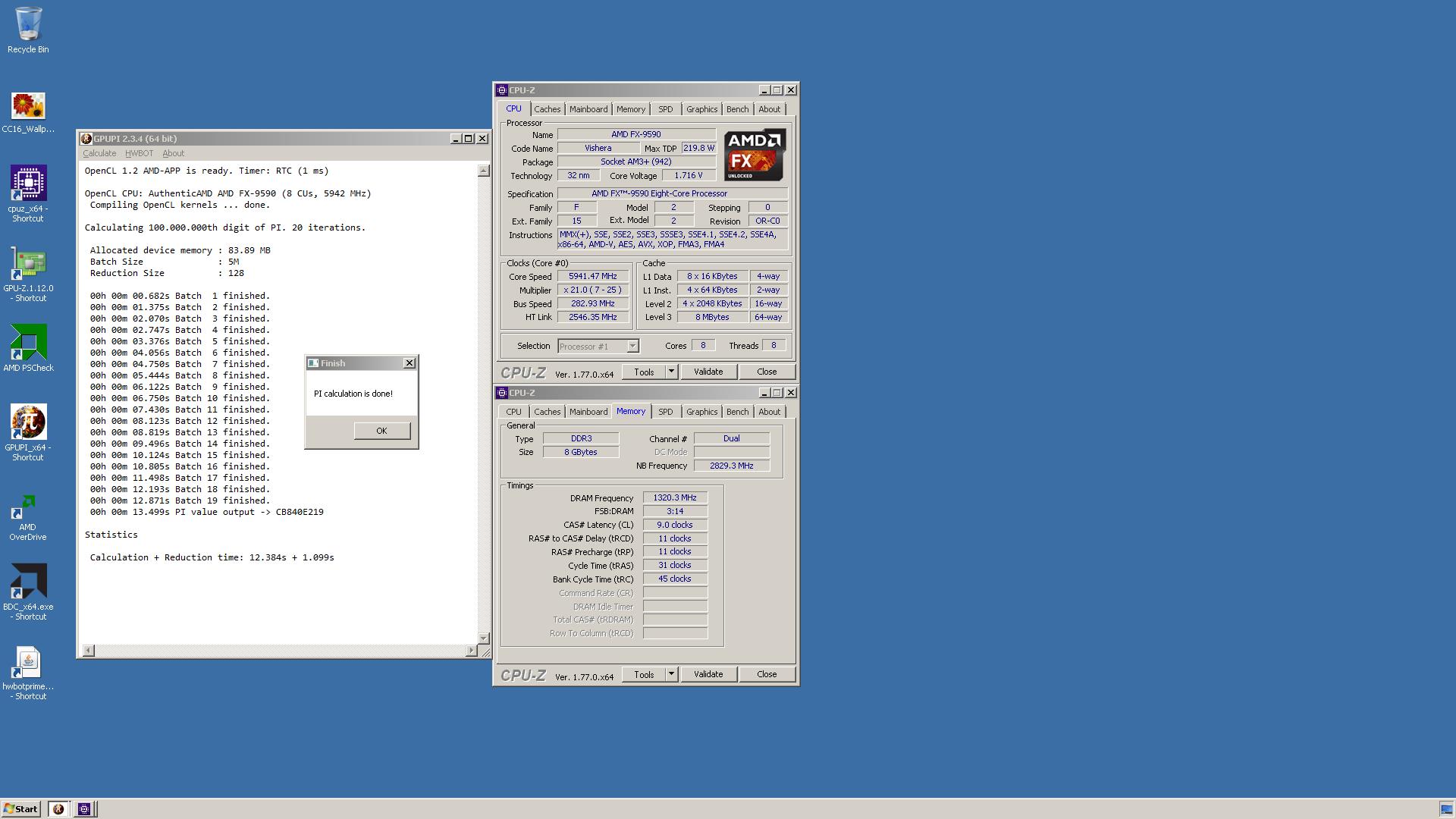Image resolution: width=1456 pixels, height=819 pixels.
Task: Switch to SPD tab in upper CPU-Z
Action: [x=665, y=109]
